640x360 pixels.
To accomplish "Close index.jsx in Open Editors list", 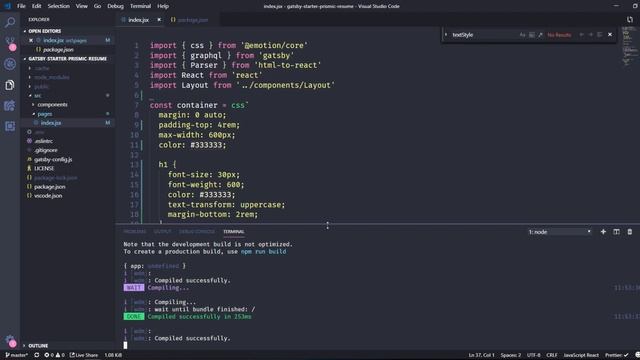I will pos(31,40).
